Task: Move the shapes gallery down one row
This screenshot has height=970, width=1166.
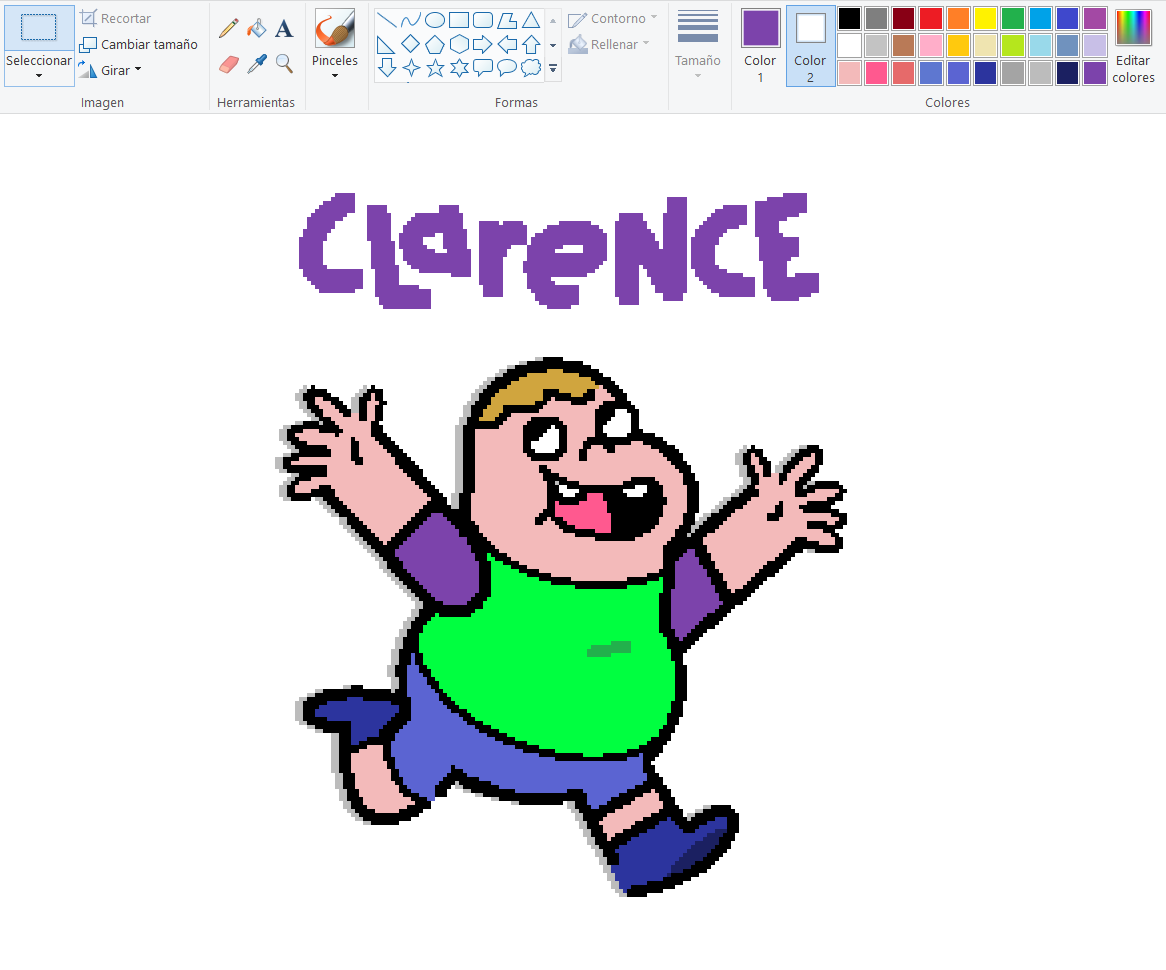Action: (x=553, y=45)
